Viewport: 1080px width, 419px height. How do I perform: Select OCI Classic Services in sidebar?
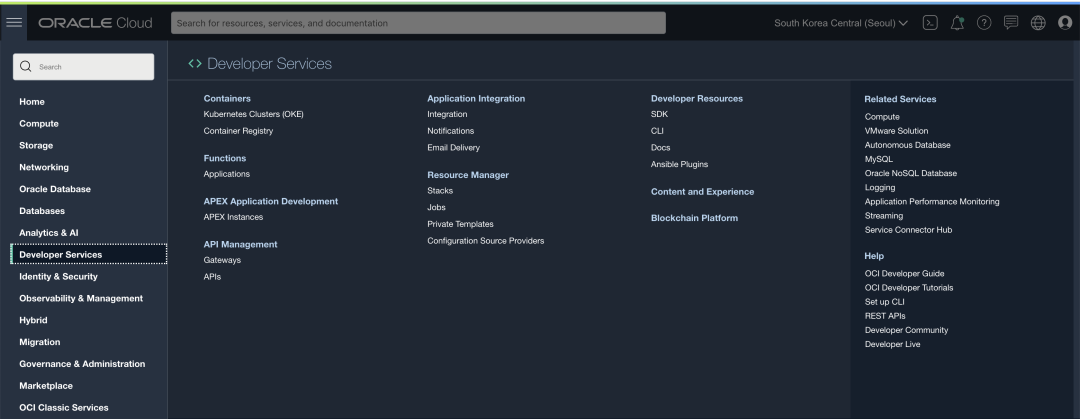click(64, 407)
